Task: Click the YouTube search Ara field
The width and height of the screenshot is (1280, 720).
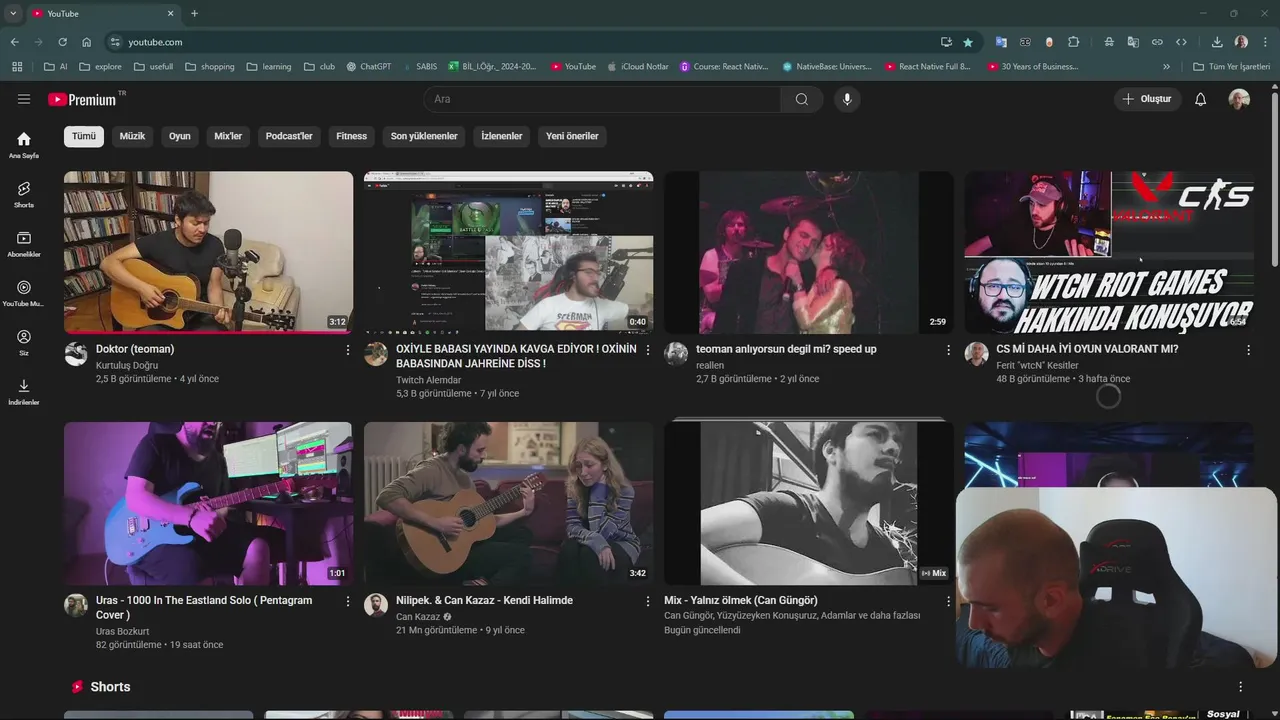Action: (602, 99)
